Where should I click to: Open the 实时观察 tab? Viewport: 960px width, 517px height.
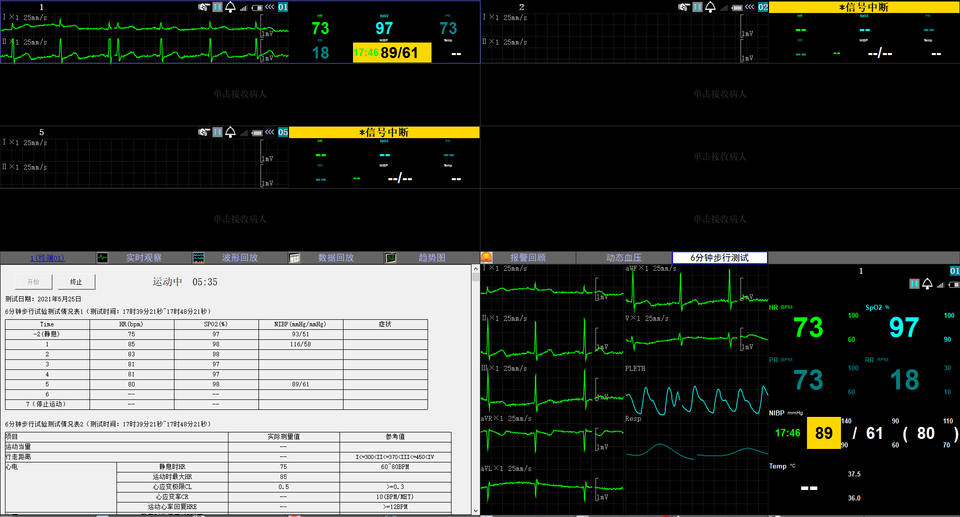pyautogui.click(x=144, y=258)
